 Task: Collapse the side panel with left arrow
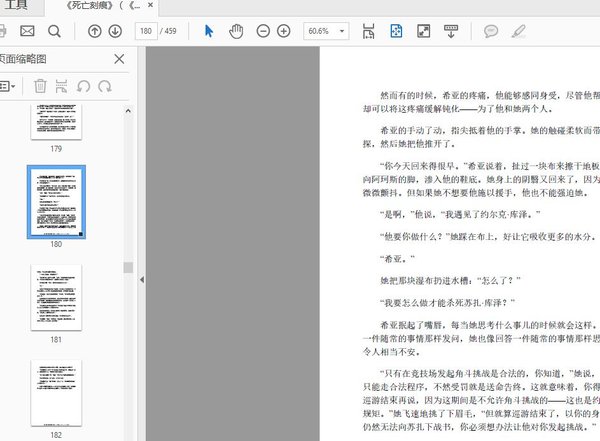pyautogui.click(x=142, y=280)
